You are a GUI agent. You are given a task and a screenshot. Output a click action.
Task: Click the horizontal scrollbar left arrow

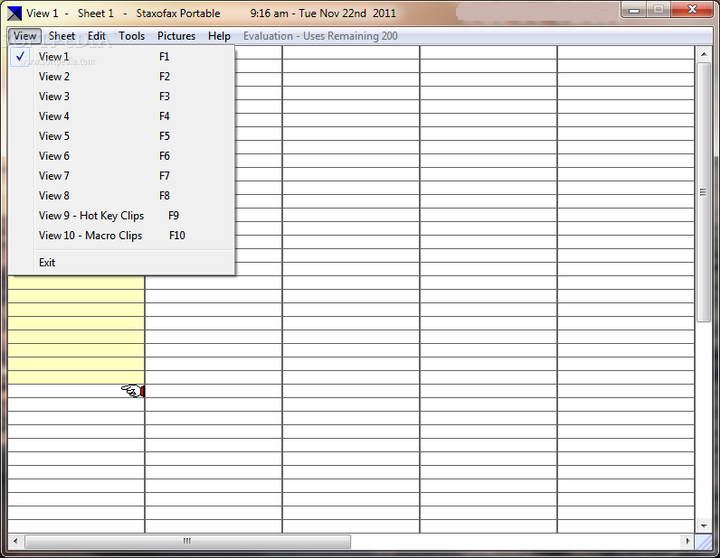15,541
